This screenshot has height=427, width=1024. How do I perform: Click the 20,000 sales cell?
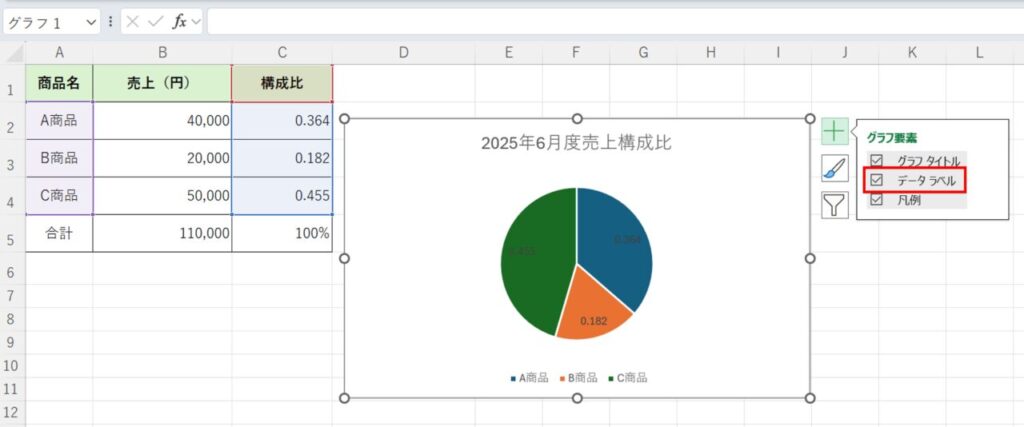[162, 158]
